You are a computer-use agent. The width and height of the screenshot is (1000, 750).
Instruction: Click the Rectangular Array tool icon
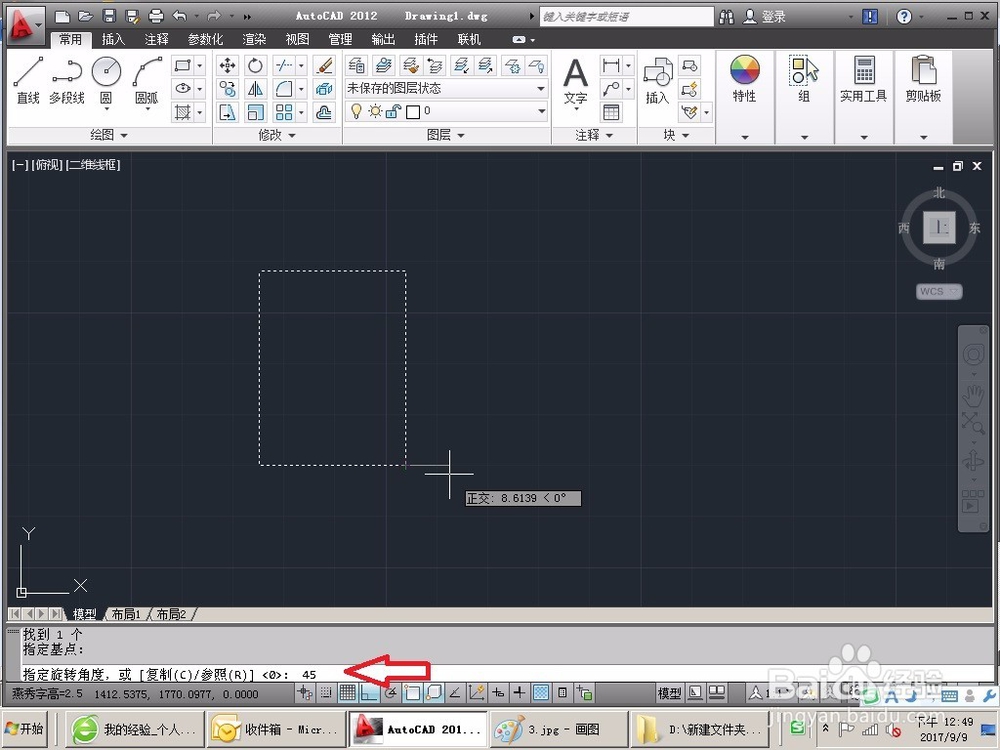pyautogui.click(x=284, y=113)
